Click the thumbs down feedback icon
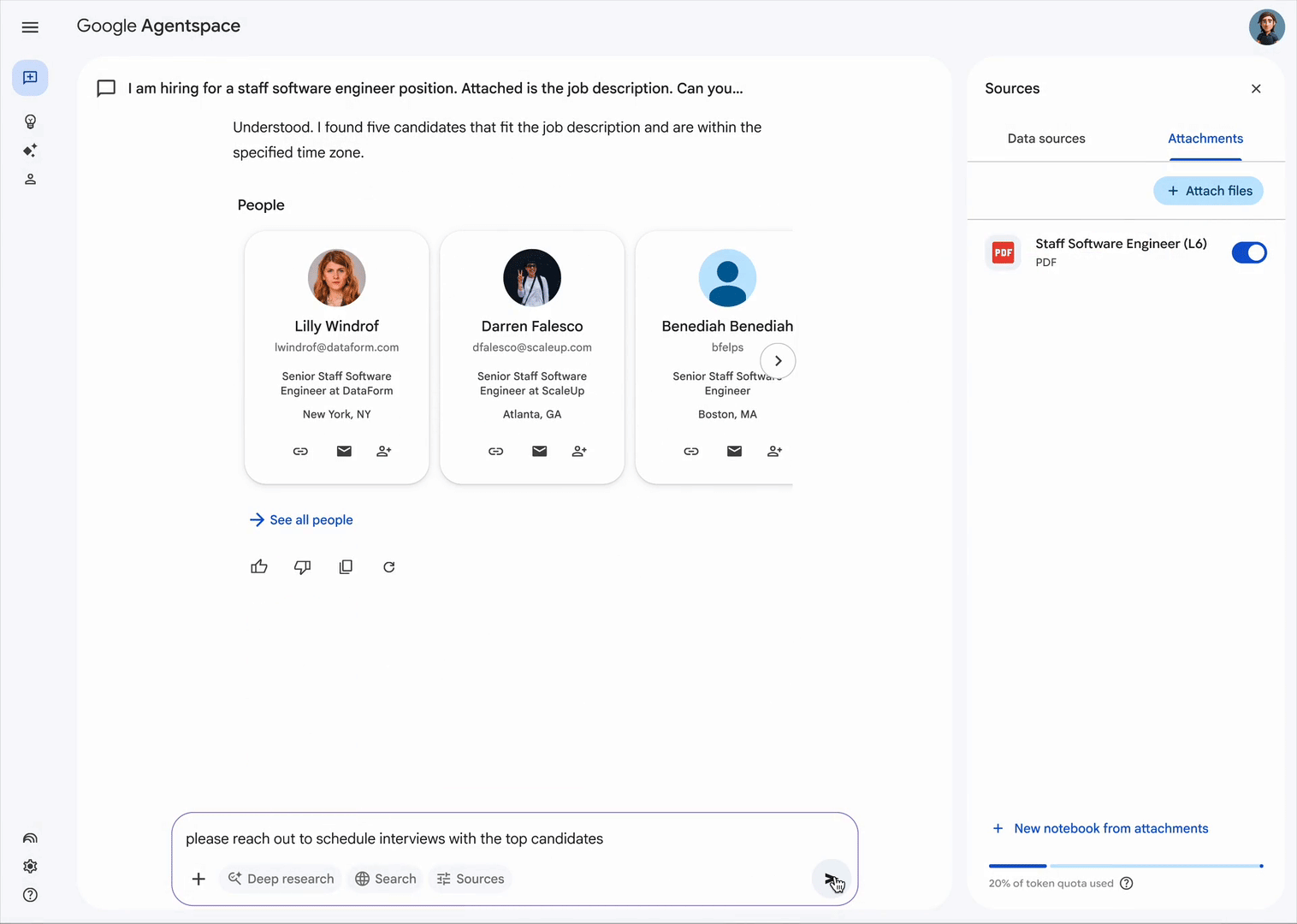This screenshot has height=924, width=1297. [302, 566]
